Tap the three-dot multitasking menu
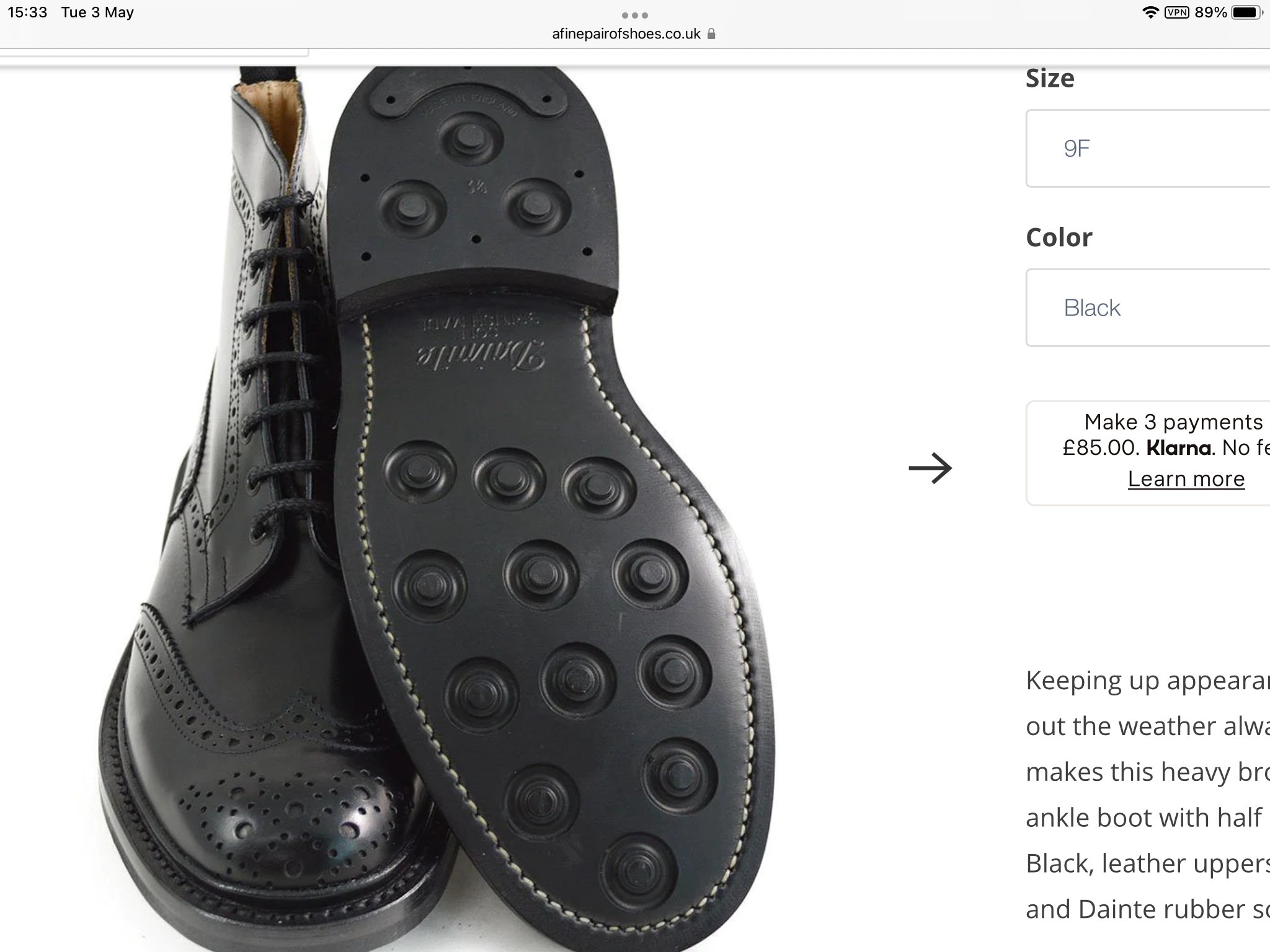Image resolution: width=1270 pixels, height=952 pixels. [x=634, y=15]
